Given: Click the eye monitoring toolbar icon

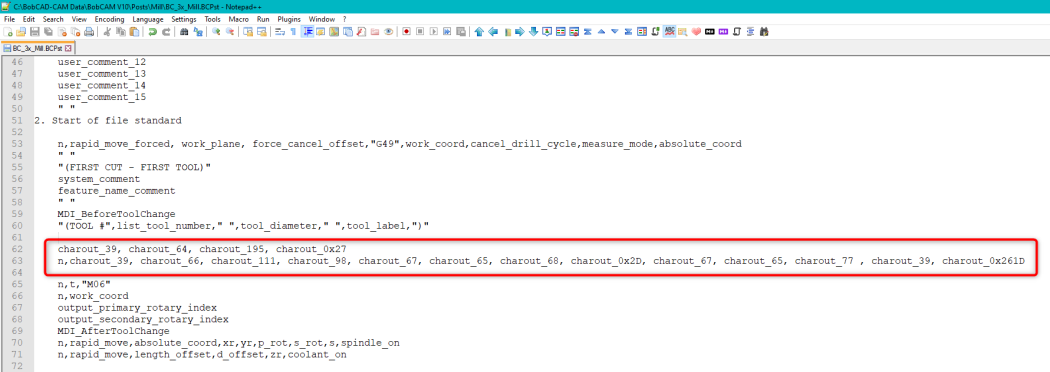Looking at the screenshot, I should pyautogui.click(x=388, y=31).
